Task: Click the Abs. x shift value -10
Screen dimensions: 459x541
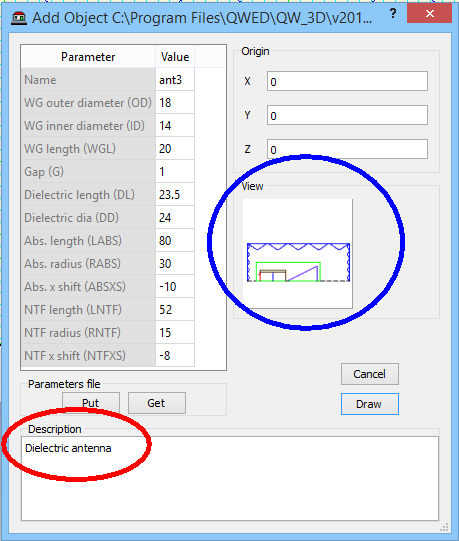Action: pos(175,286)
